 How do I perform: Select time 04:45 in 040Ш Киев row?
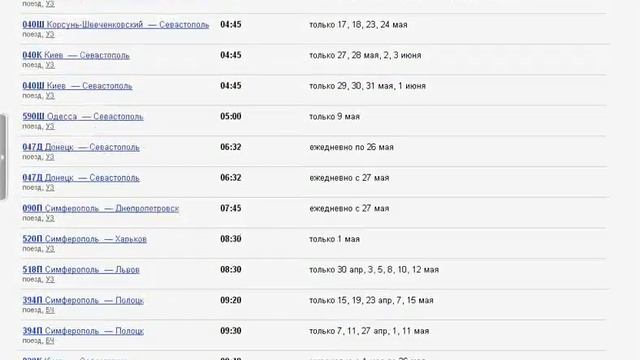(231, 86)
